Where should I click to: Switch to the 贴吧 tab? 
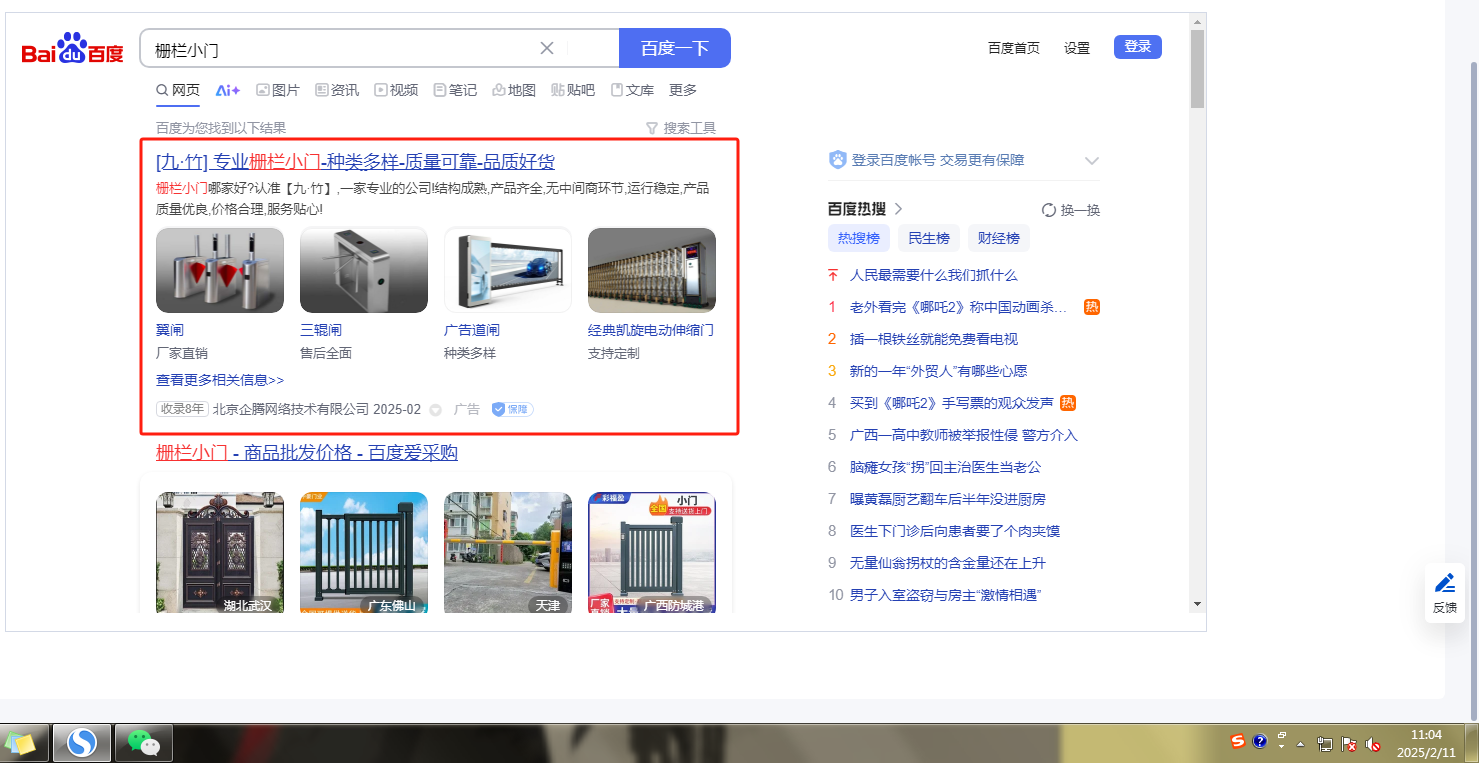pyautogui.click(x=573, y=90)
